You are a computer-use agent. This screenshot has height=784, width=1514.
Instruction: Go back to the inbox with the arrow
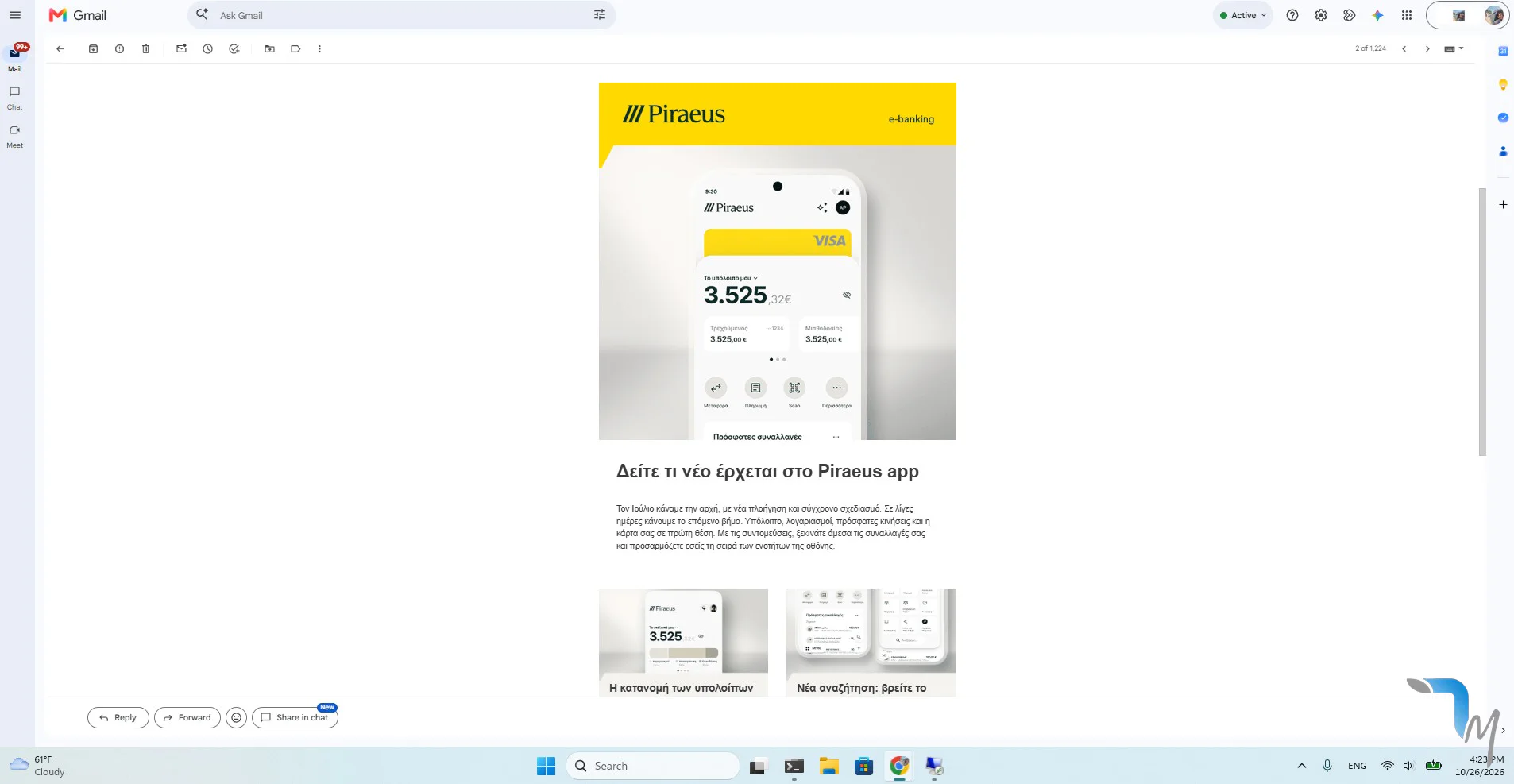[x=60, y=48]
